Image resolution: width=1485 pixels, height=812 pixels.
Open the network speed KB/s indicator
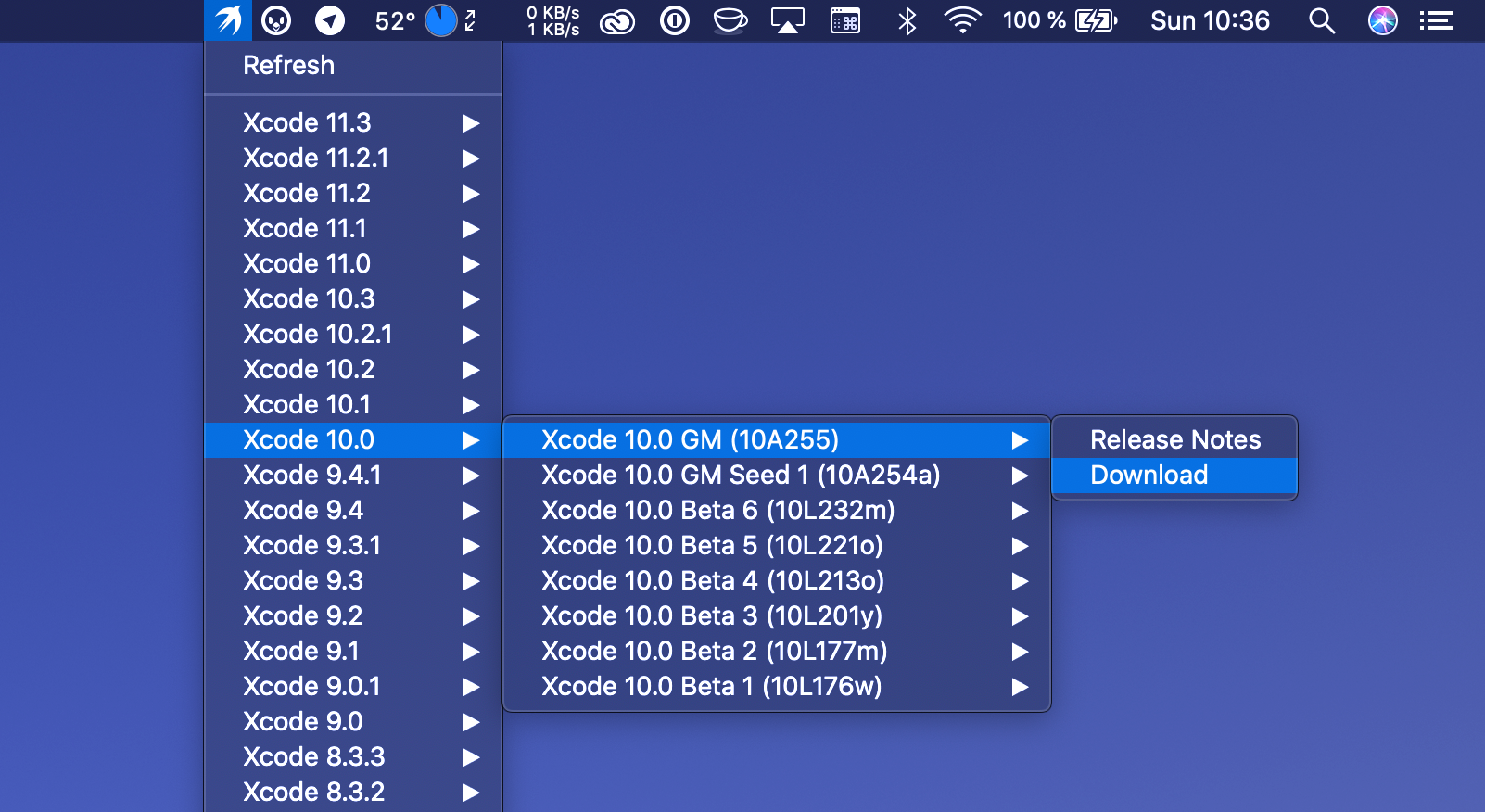click(553, 20)
